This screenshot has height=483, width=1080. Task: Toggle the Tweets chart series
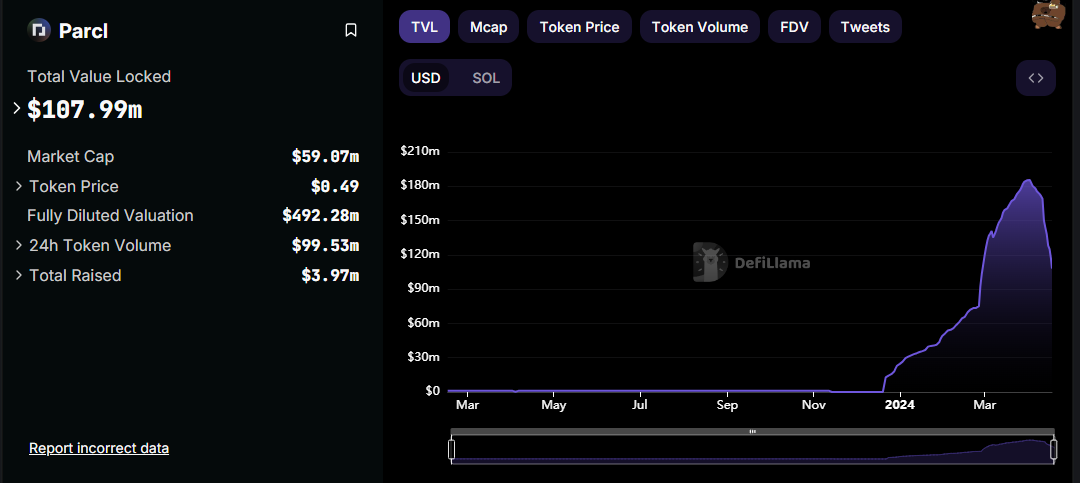pyautogui.click(x=865, y=28)
